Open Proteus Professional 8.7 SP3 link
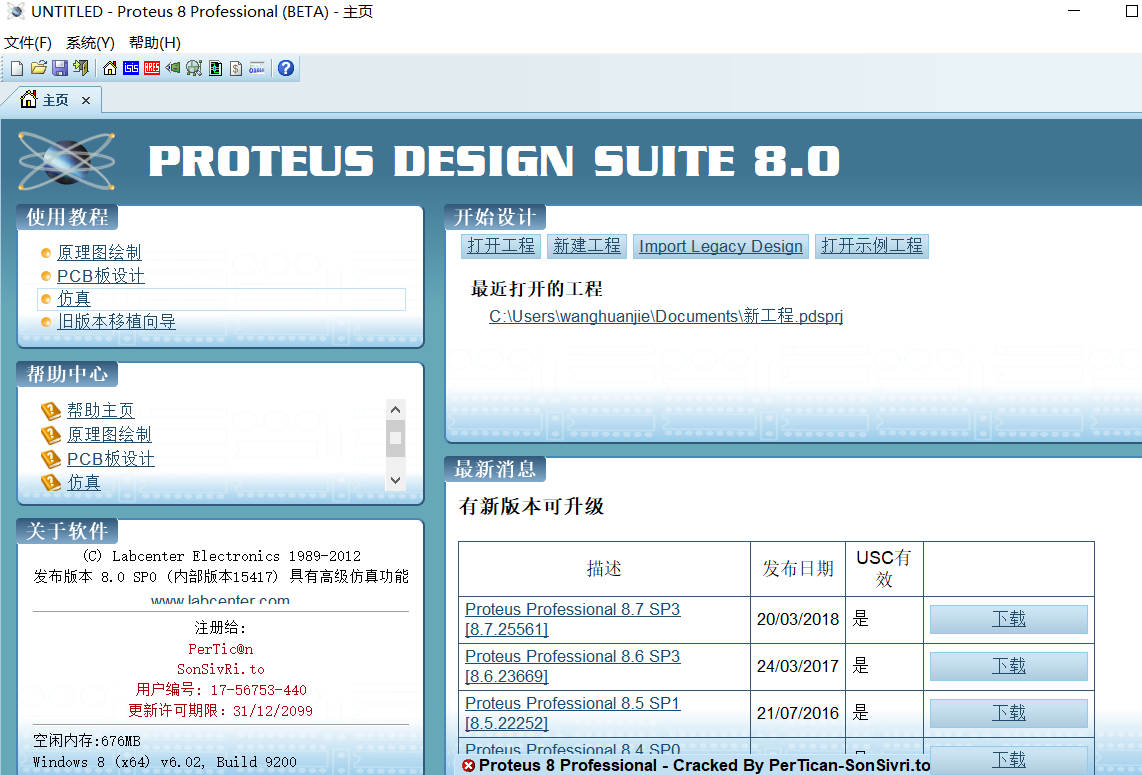The image size is (1142, 775). pos(572,619)
